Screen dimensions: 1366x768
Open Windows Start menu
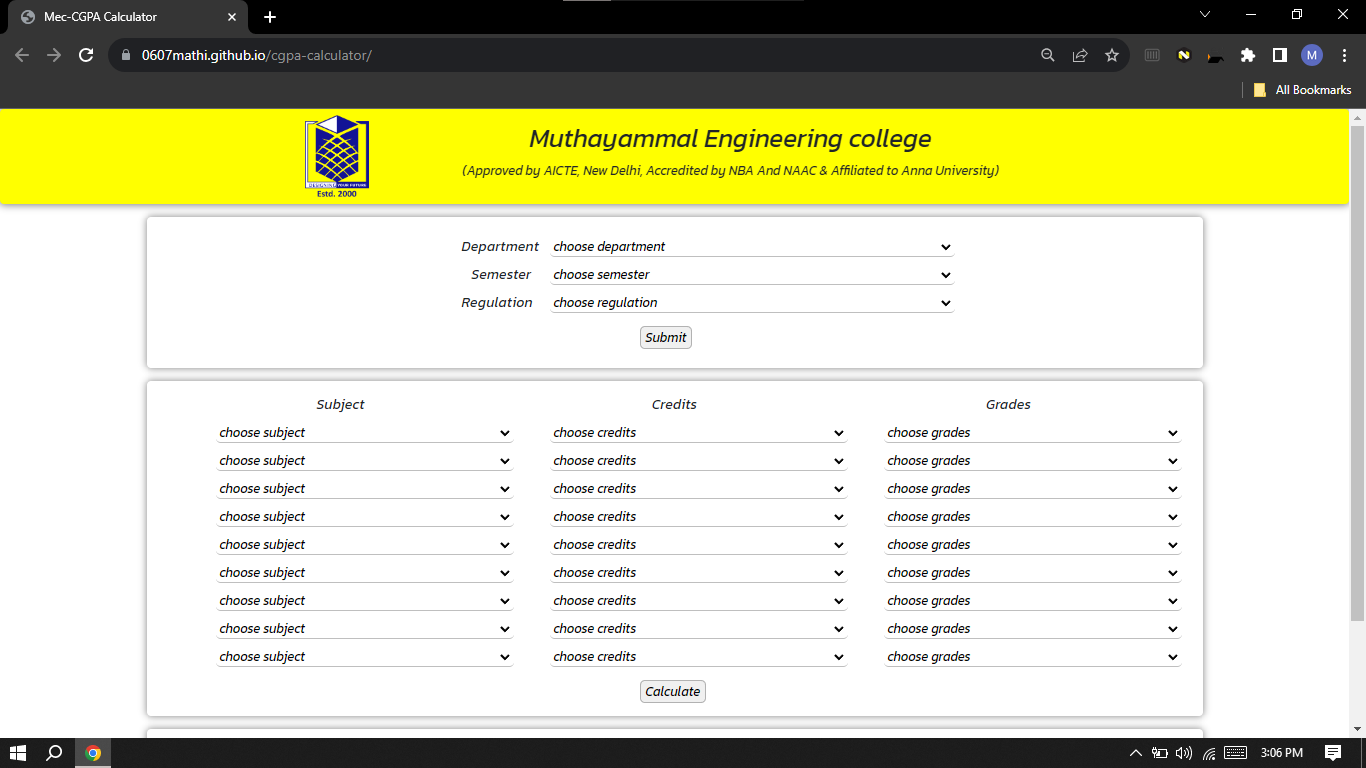point(18,753)
